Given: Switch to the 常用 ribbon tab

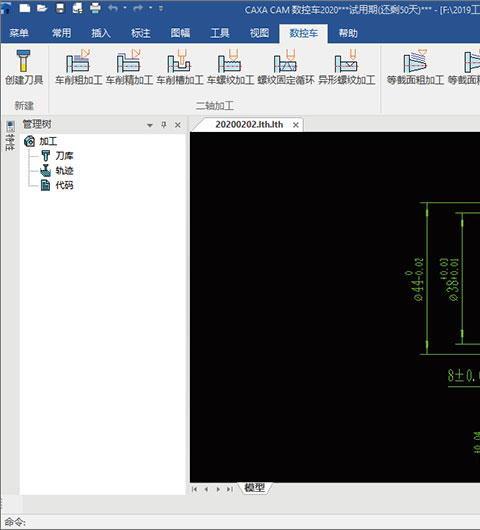Looking at the screenshot, I should pos(62,33).
